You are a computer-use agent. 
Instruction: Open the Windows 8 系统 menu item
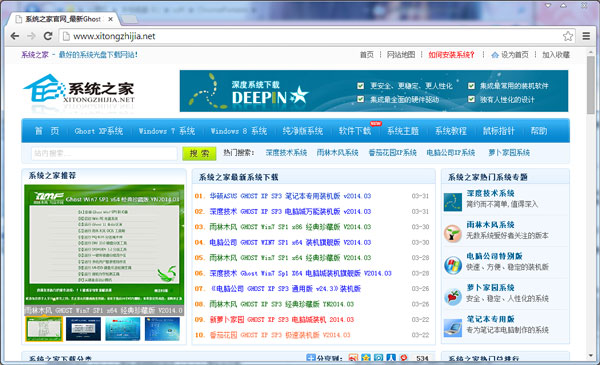[x=239, y=131]
